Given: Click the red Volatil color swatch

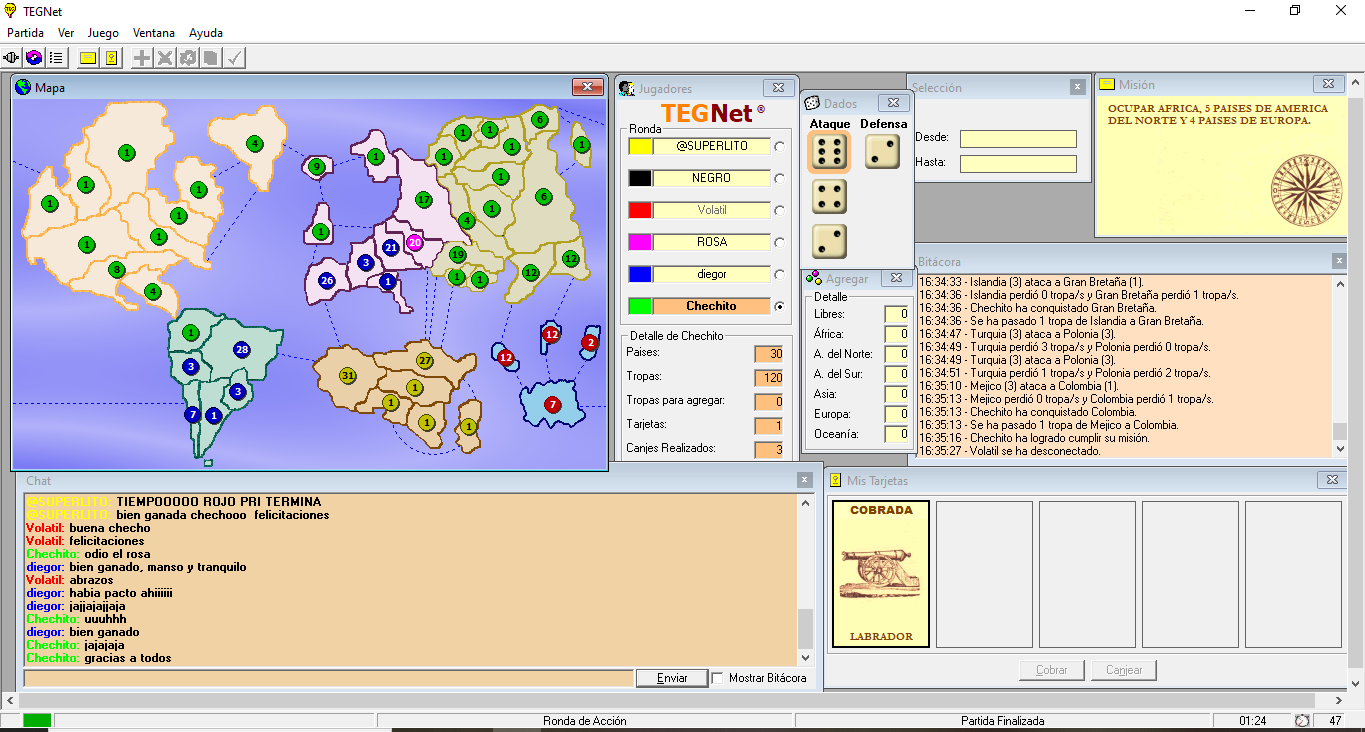Looking at the screenshot, I should [x=640, y=210].
